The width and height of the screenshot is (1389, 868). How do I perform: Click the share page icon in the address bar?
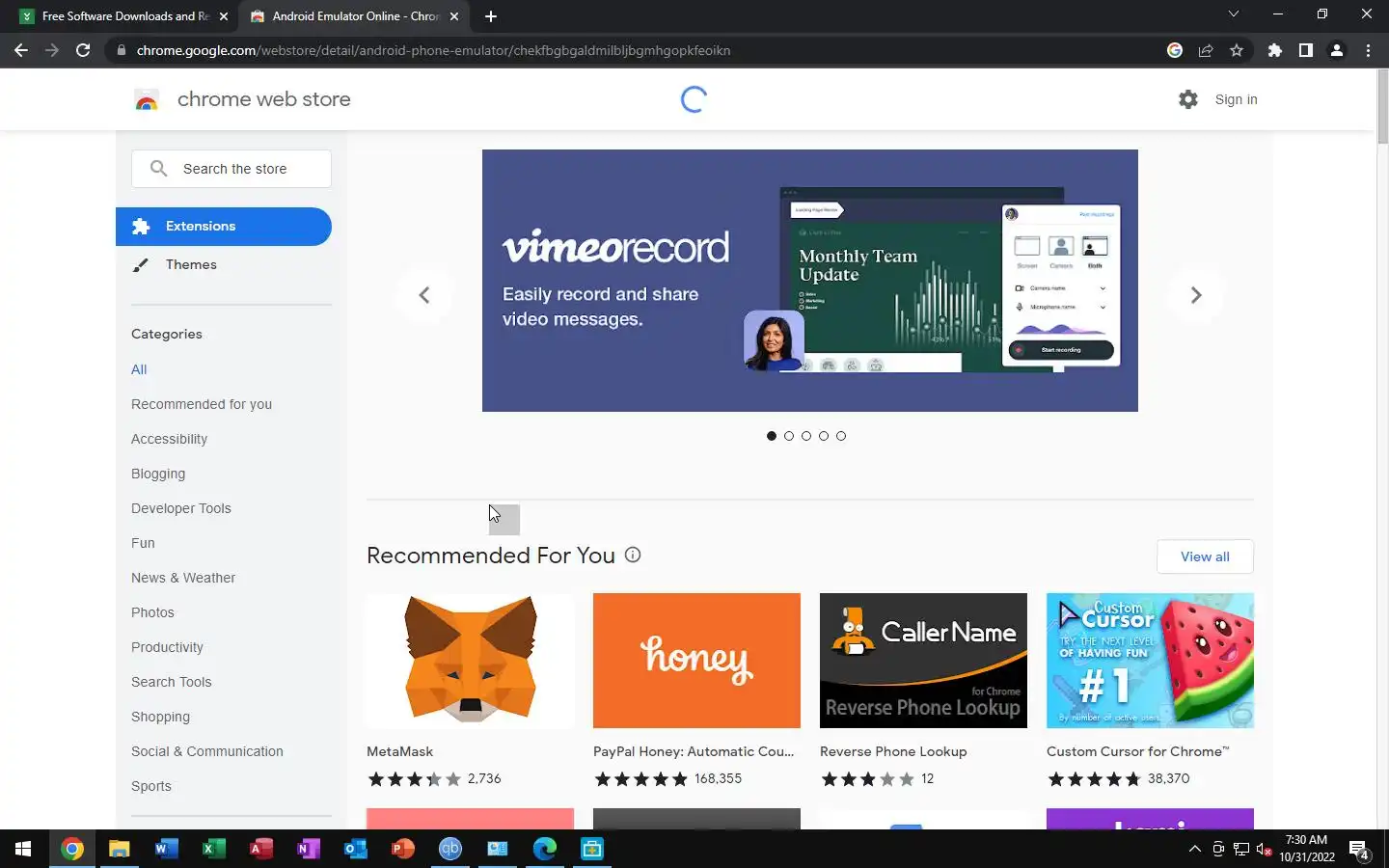[x=1206, y=50]
